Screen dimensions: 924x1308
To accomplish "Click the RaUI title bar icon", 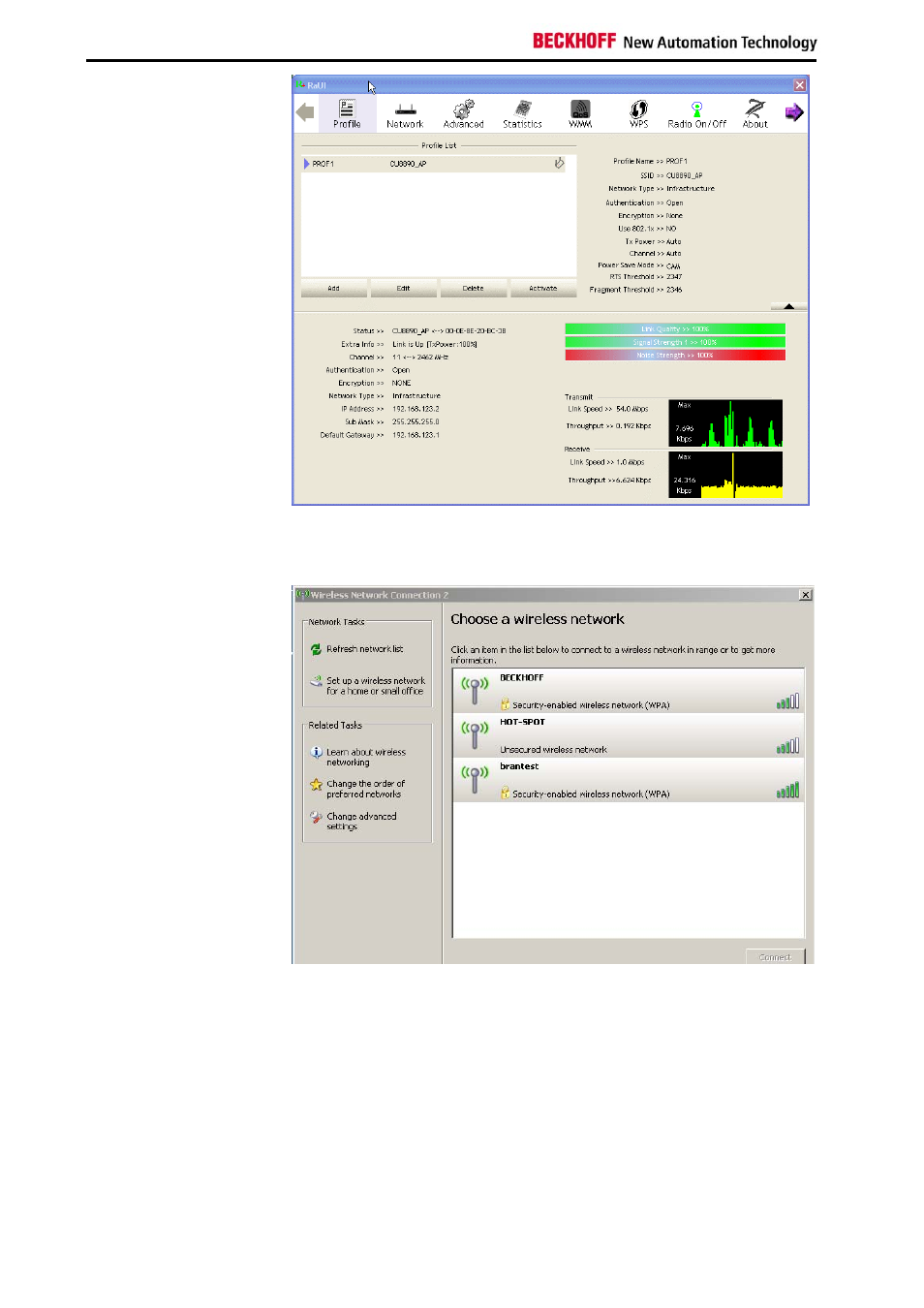I will (x=301, y=85).
